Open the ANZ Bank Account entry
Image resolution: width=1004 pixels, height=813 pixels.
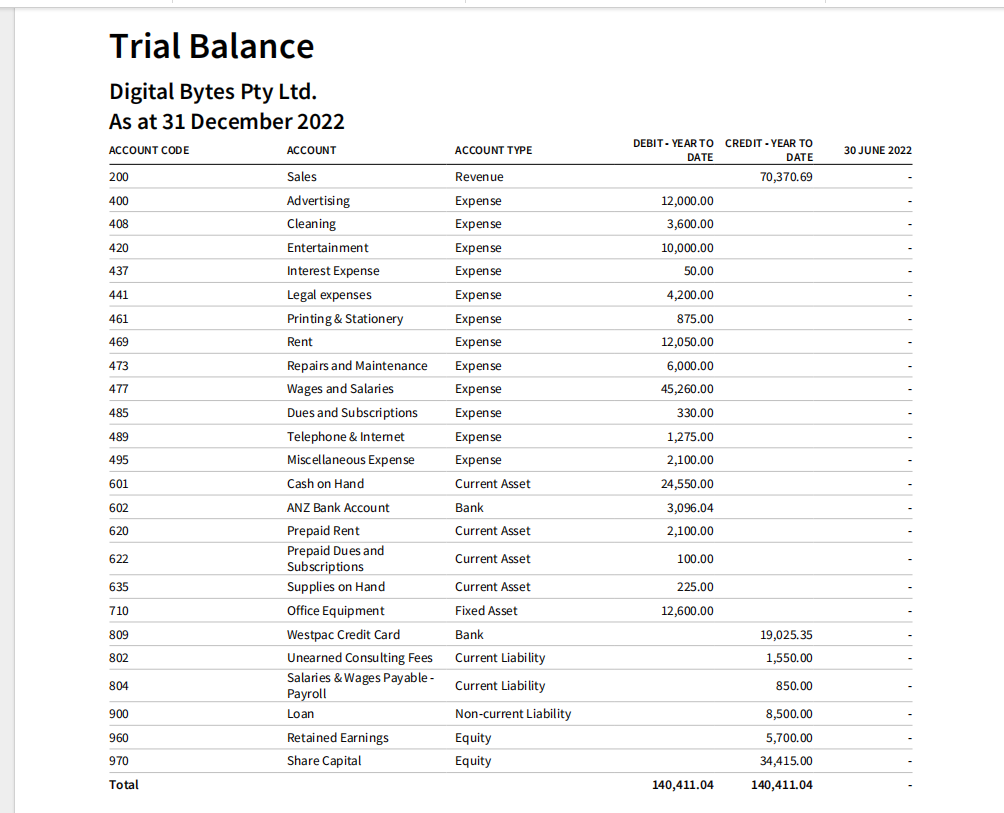coord(338,508)
